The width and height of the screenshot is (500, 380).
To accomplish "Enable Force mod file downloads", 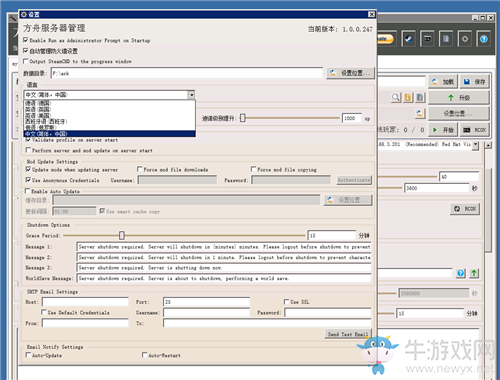I will (140, 169).
